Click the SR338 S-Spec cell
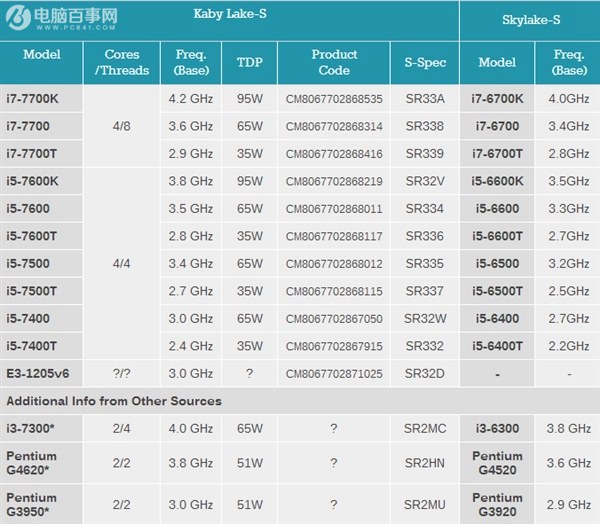This screenshot has width=600, height=524. [425, 126]
